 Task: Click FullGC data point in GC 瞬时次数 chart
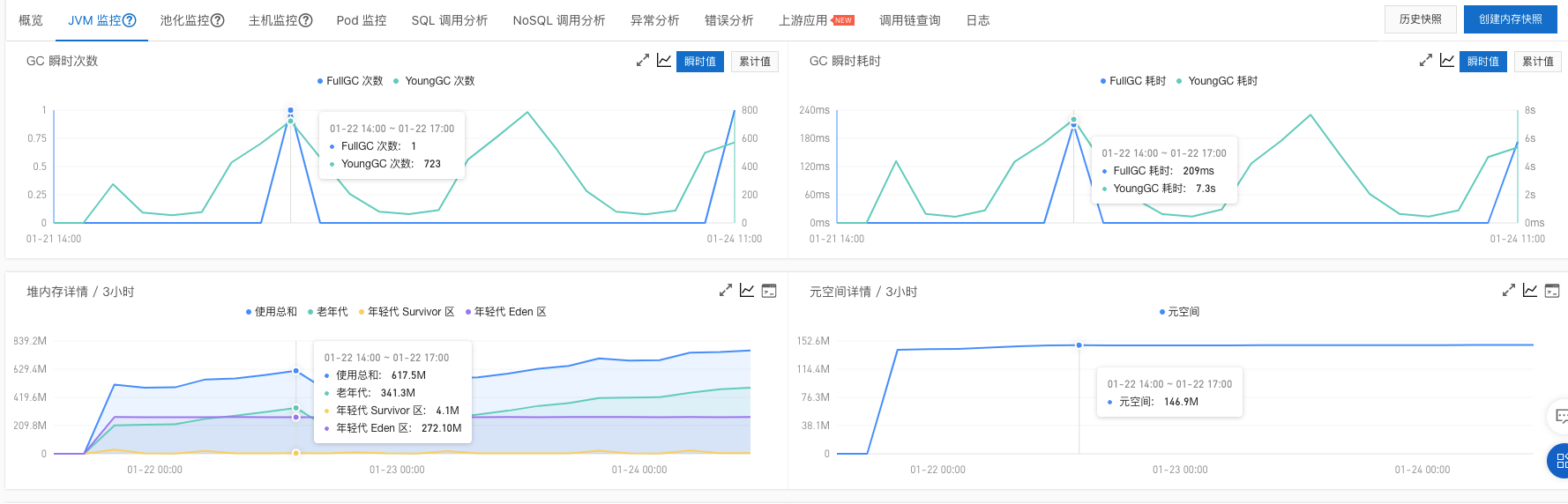(290, 111)
